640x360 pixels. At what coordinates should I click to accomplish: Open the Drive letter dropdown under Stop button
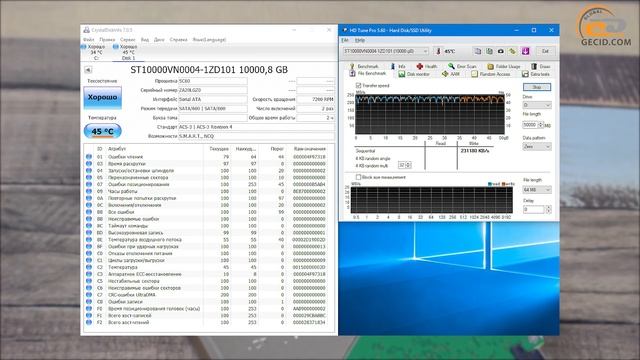537,105
